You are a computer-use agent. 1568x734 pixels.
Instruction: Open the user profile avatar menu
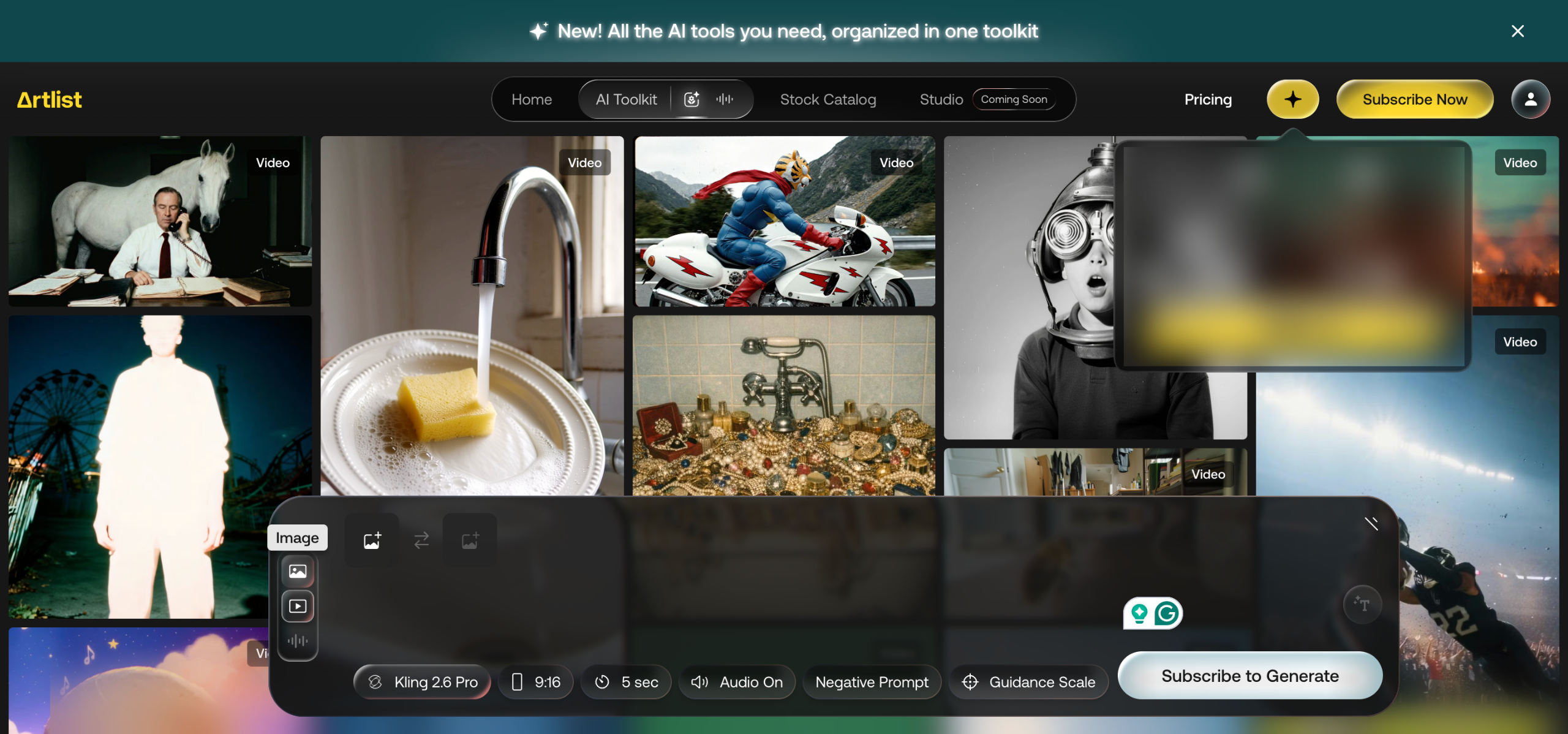point(1530,99)
